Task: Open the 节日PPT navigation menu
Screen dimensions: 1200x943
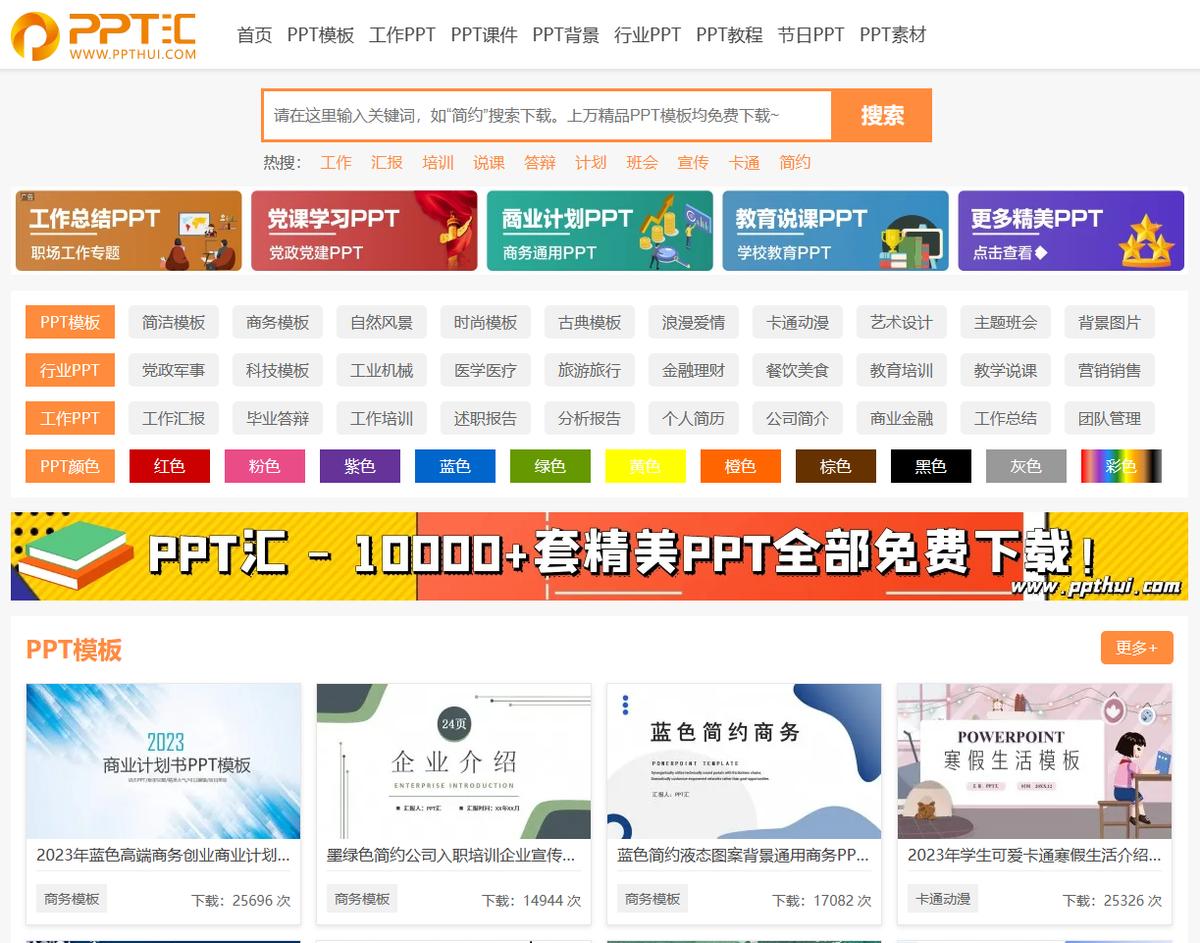Action: [x=812, y=34]
